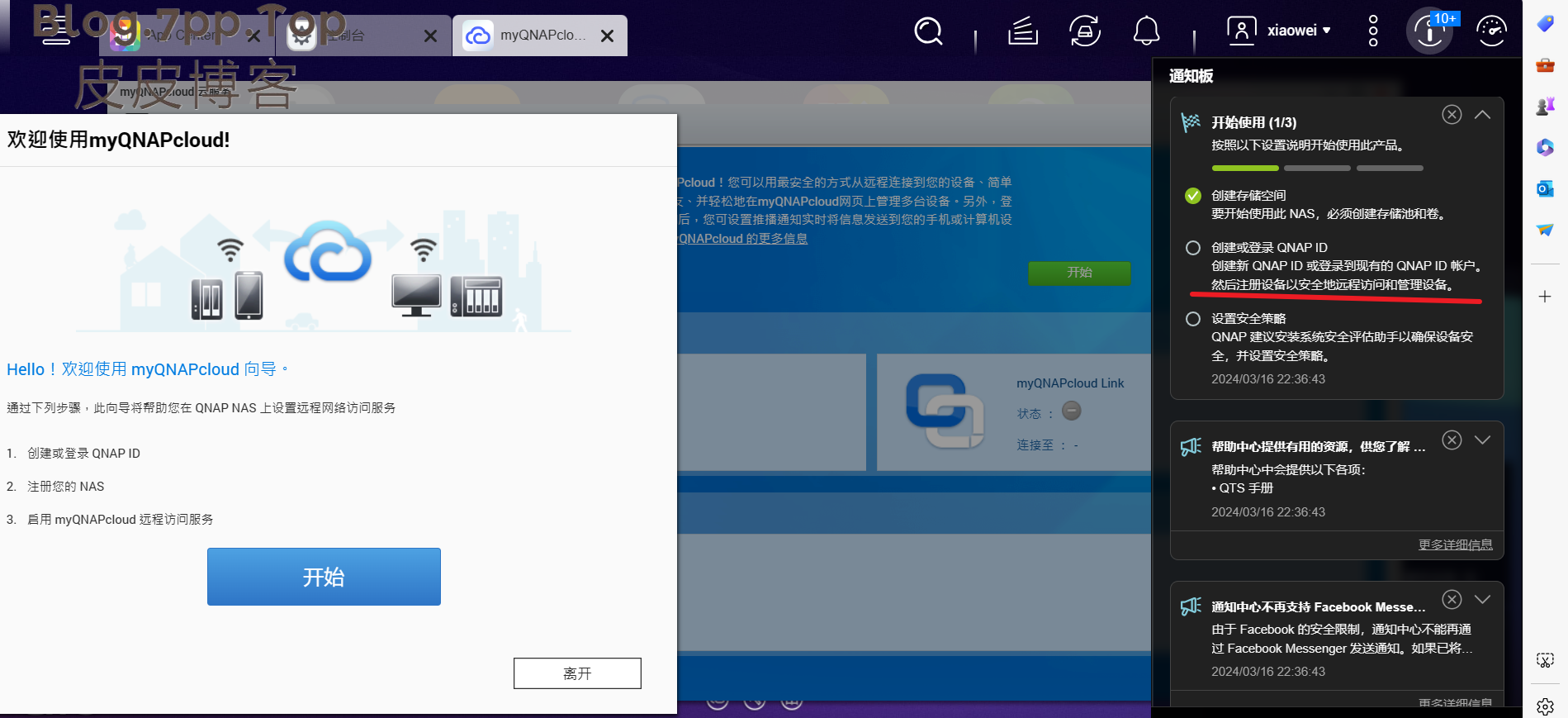Open the notification bell
Viewport: 1568px width, 718px height.
(1146, 31)
